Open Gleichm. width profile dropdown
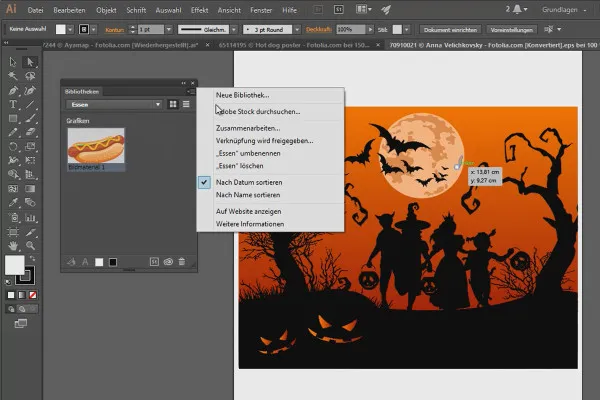 (x=234, y=29)
